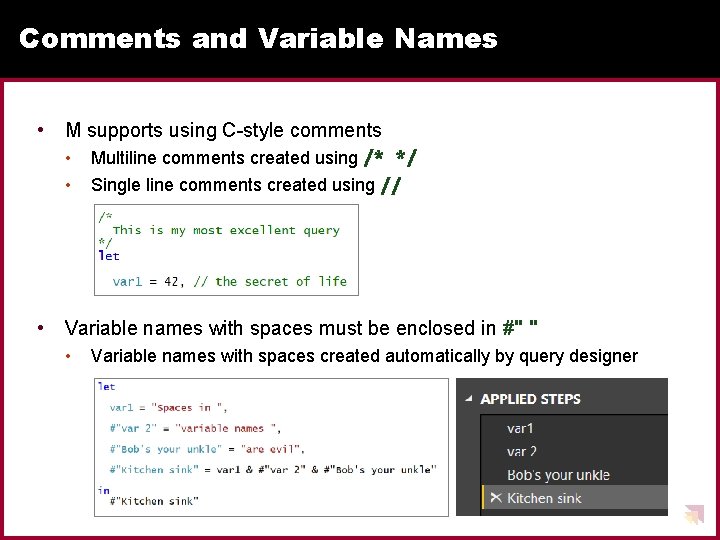This screenshot has height=540, width=720.
Task: Click the let keyword in upper code box
Action: coord(109,256)
